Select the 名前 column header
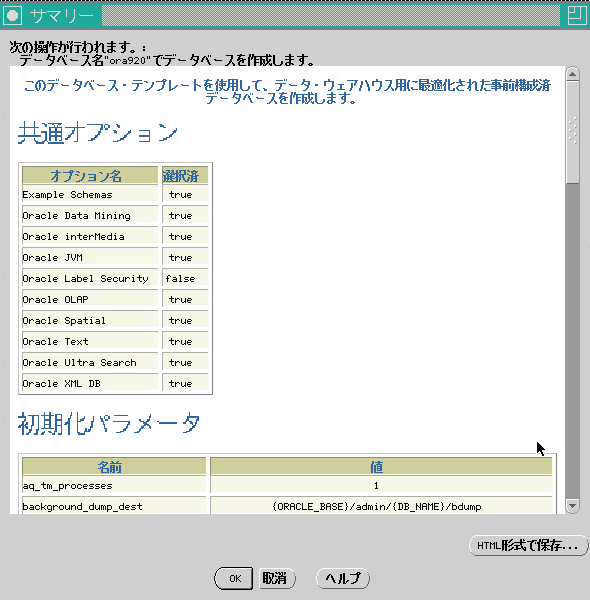This screenshot has width=590, height=600. pos(114,467)
